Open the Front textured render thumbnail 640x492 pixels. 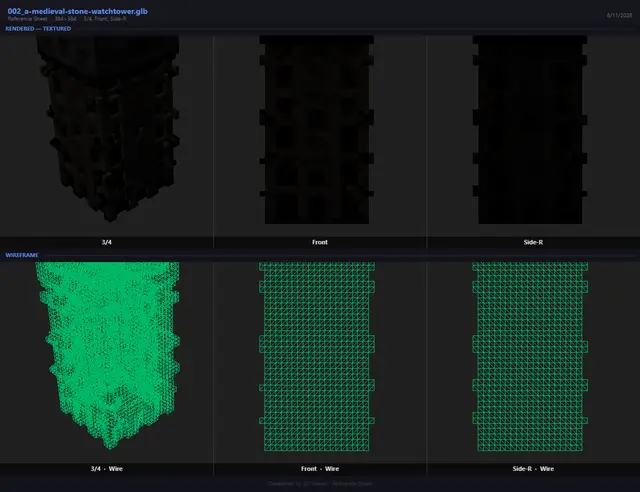pyautogui.click(x=320, y=136)
